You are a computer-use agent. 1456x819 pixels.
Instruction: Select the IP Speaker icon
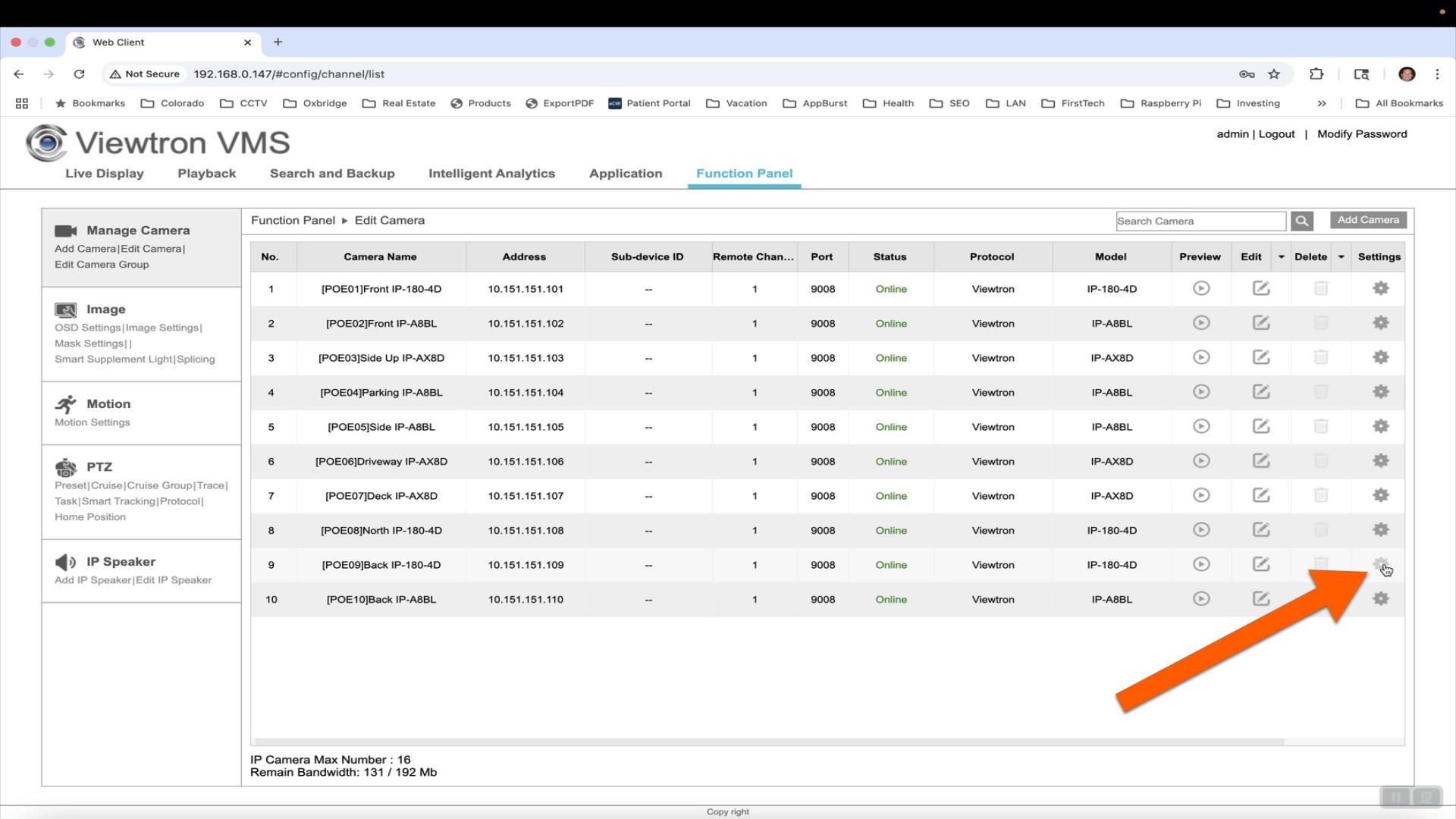pos(66,562)
